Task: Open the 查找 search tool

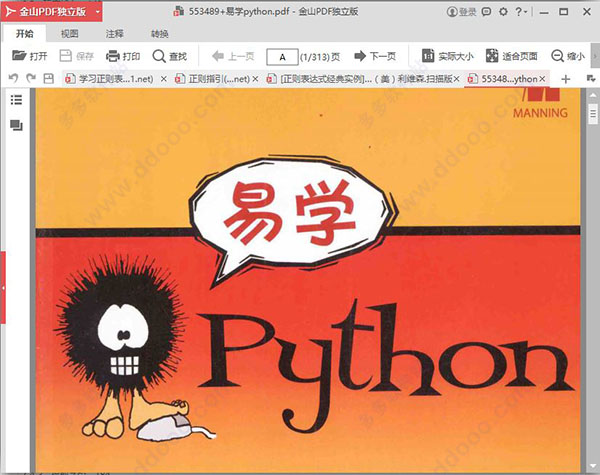Action: click(170, 56)
